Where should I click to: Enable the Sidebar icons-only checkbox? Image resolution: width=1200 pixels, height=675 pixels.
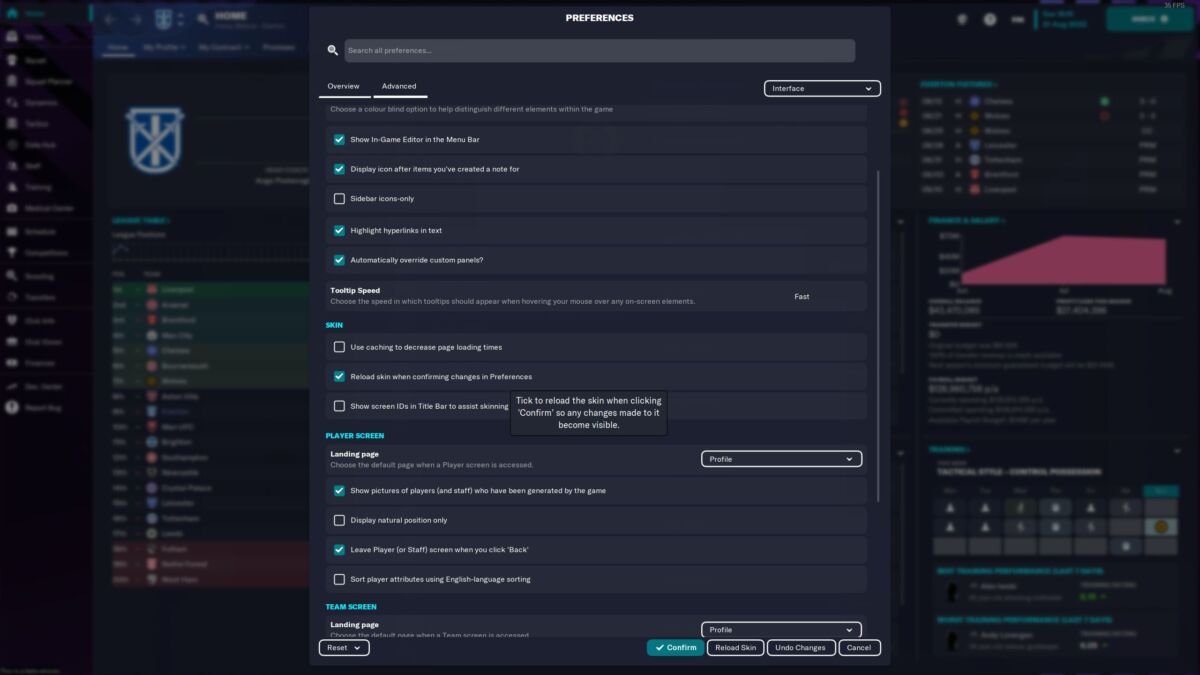339,199
